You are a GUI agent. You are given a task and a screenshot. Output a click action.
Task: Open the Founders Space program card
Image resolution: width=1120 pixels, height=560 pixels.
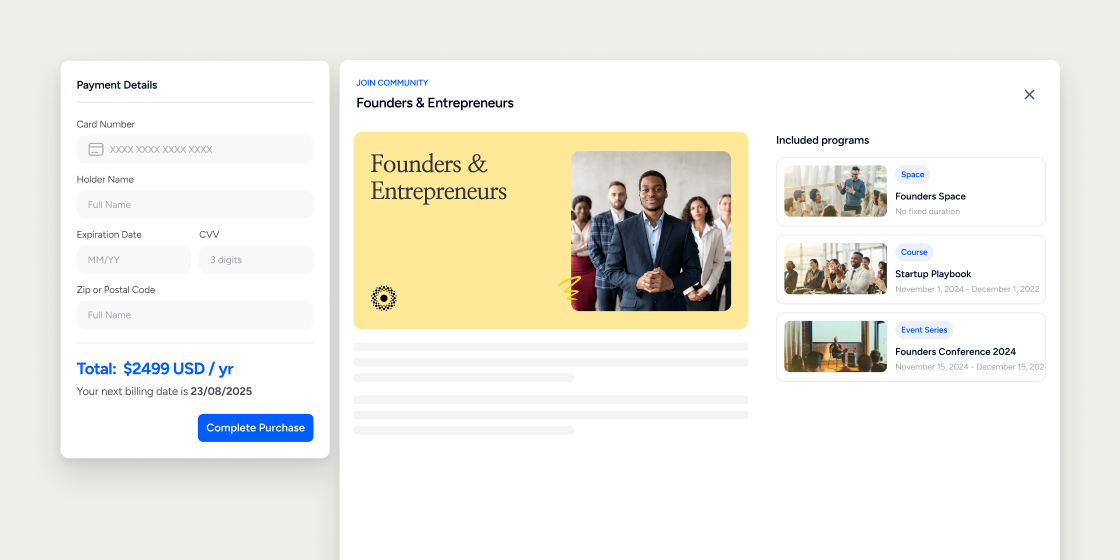click(911, 191)
